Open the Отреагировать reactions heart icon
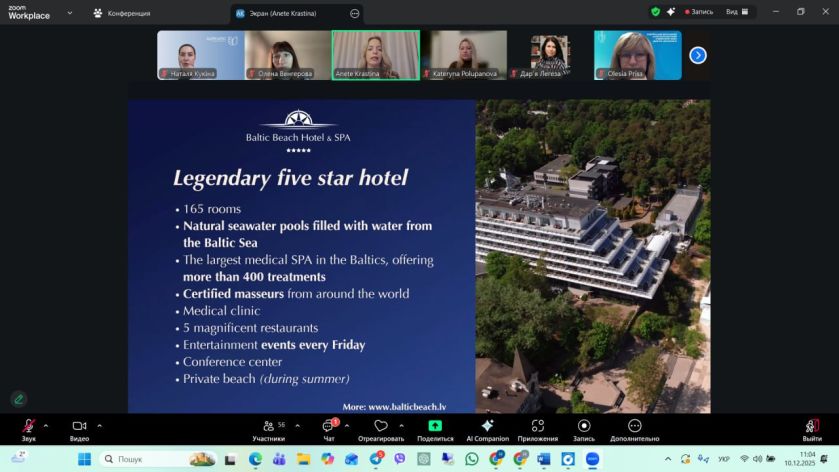This screenshot has height=472, width=839. pyautogui.click(x=381, y=430)
